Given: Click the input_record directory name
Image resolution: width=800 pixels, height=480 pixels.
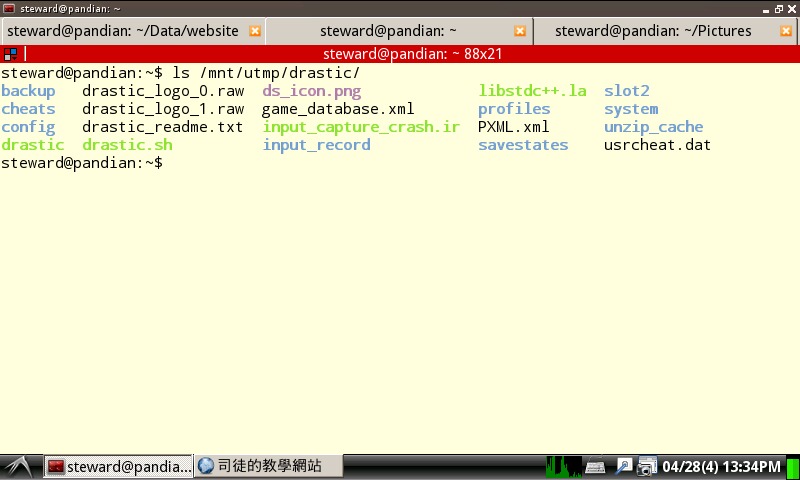Looking at the screenshot, I should [x=316, y=145].
